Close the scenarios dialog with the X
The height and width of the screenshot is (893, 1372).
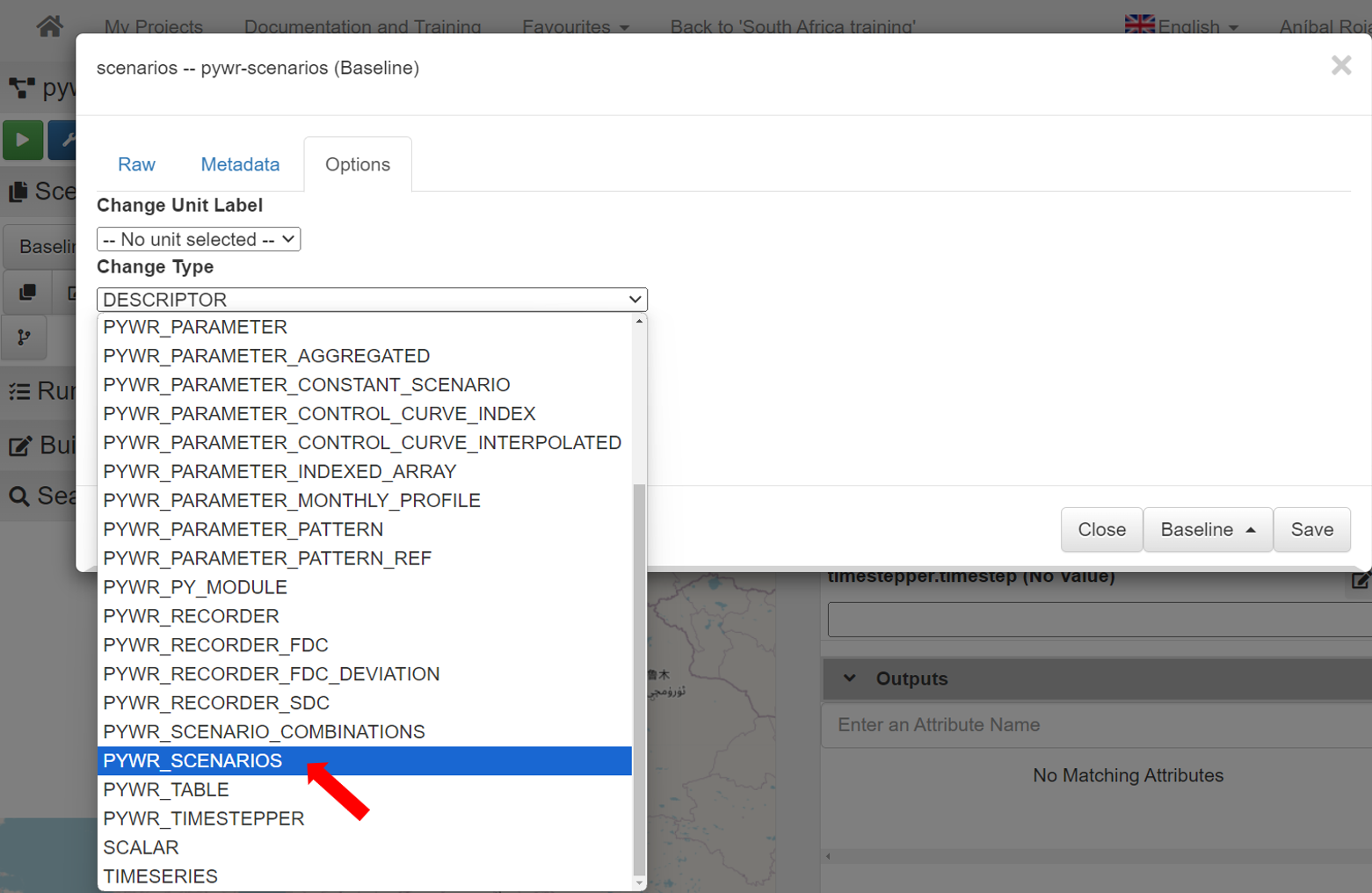[1340, 66]
